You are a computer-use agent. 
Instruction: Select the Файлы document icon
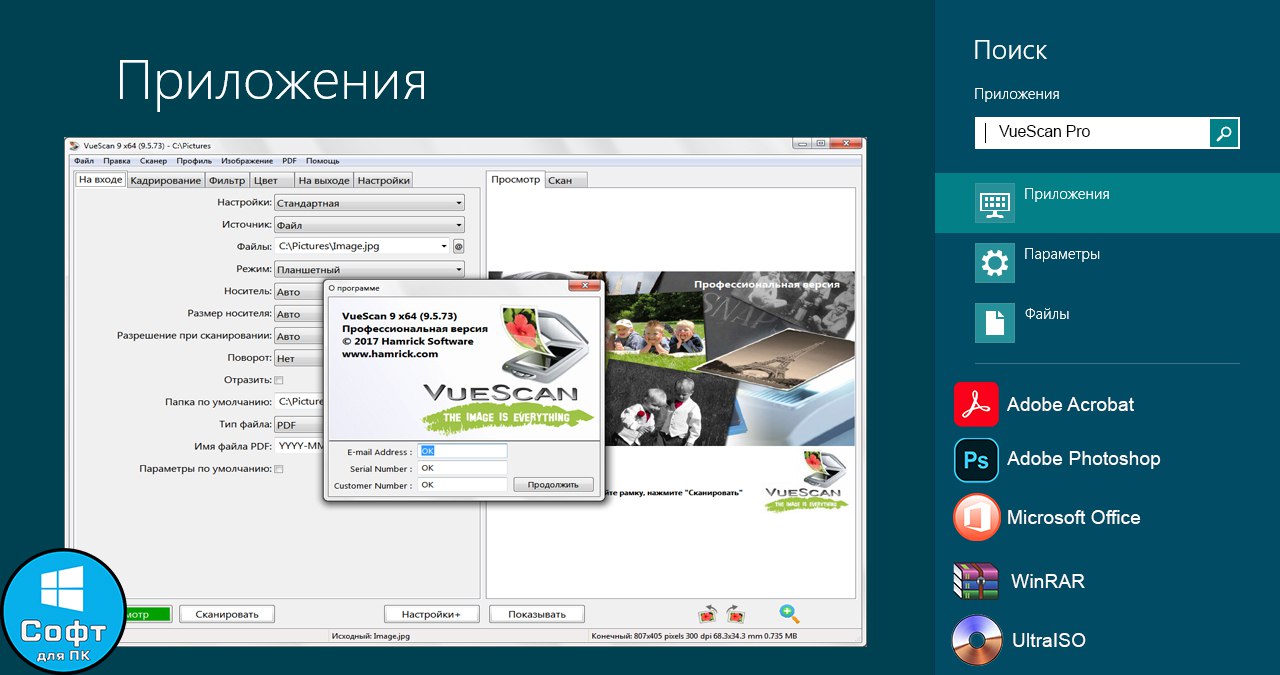994,322
